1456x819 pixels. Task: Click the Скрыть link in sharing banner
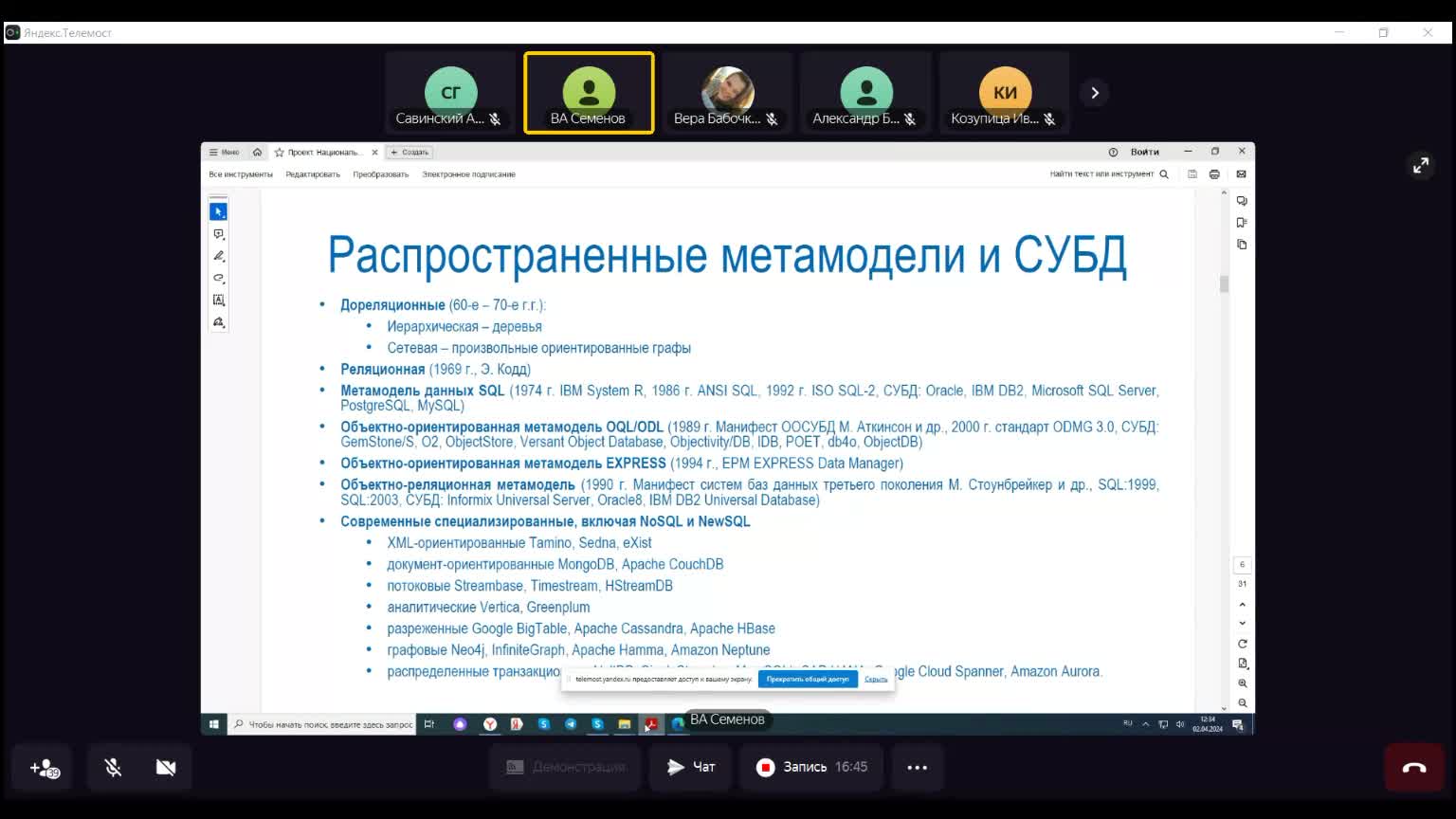point(876,679)
